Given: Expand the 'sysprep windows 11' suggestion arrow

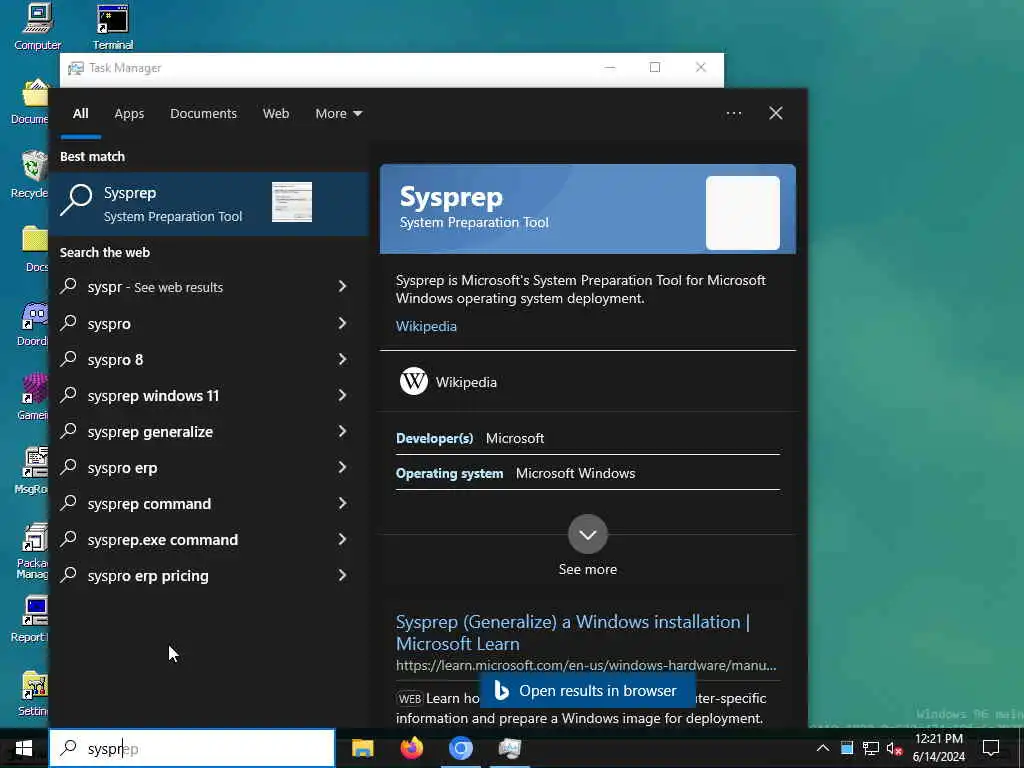Looking at the screenshot, I should pos(342,395).
